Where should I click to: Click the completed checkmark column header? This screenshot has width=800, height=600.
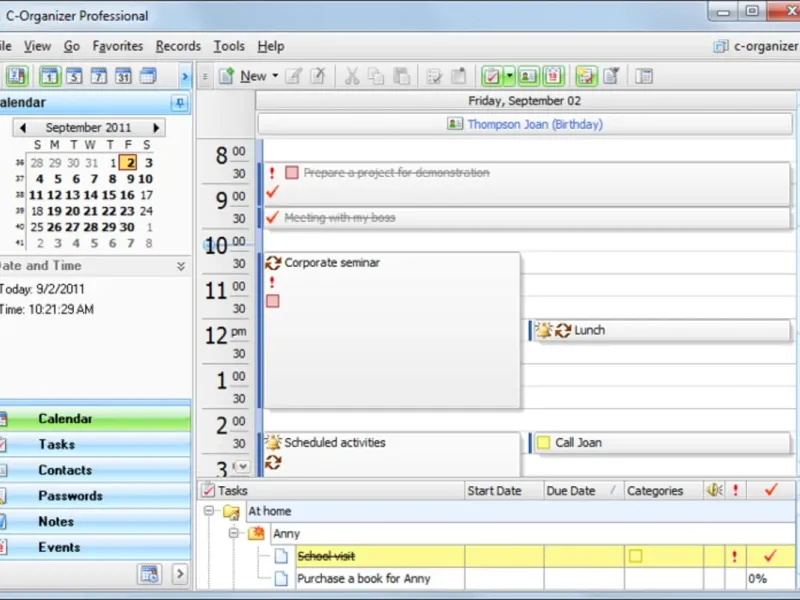771,491
